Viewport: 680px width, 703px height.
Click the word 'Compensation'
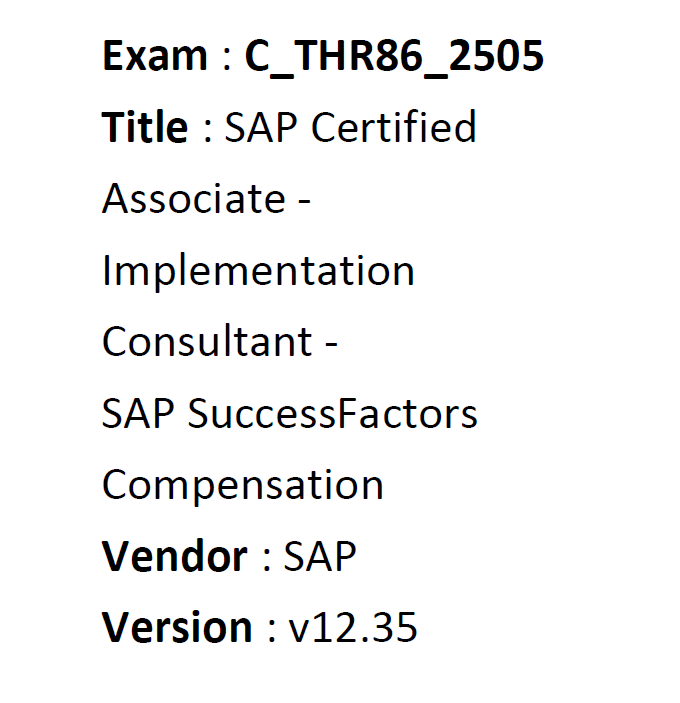[243, 486]
